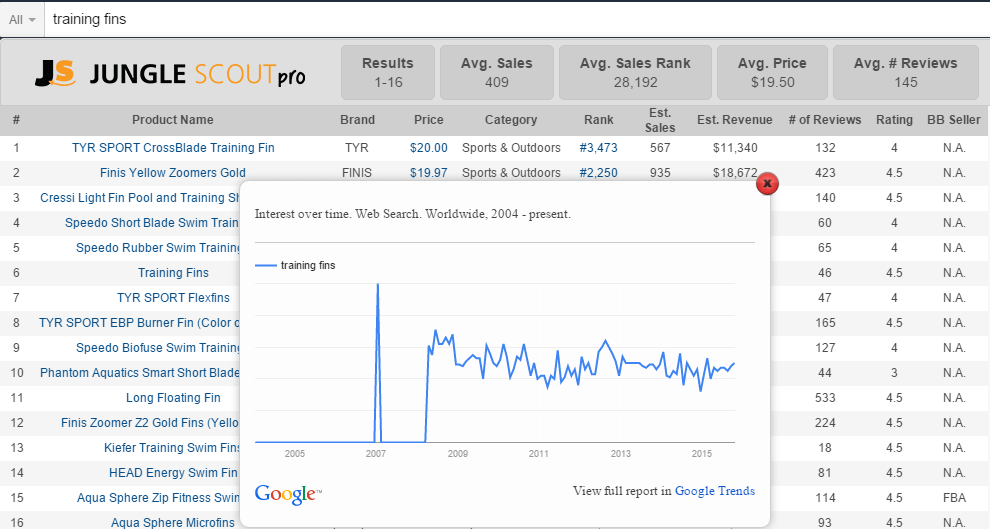Image resolution: width=990 pixels, height=529 pixels.
Task: Select the 423 reviews cell
Action: pyautogui.click(x=825, y=172)
